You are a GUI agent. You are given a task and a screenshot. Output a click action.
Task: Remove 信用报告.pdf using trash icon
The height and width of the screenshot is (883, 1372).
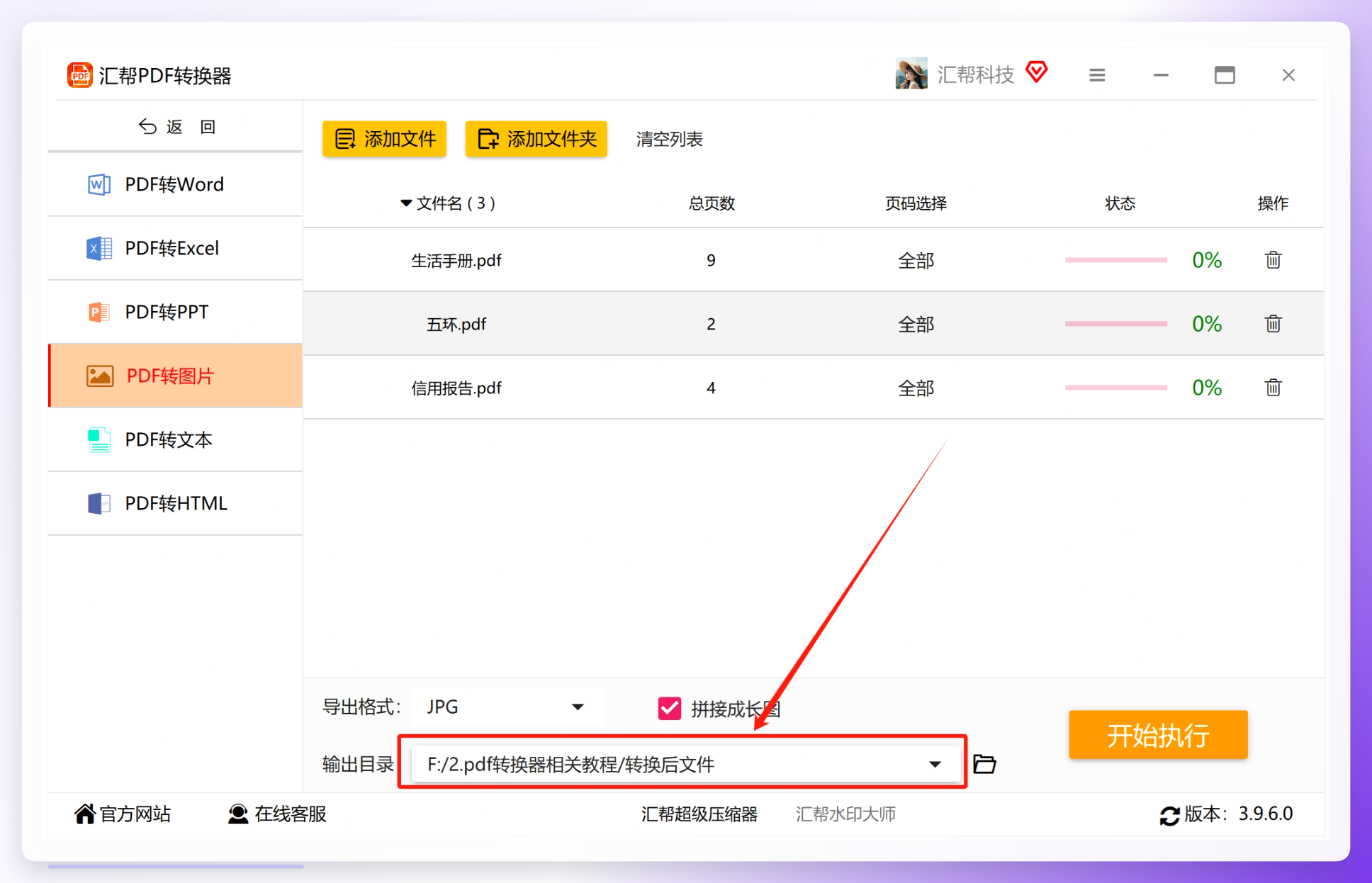tap(1273, 388)
